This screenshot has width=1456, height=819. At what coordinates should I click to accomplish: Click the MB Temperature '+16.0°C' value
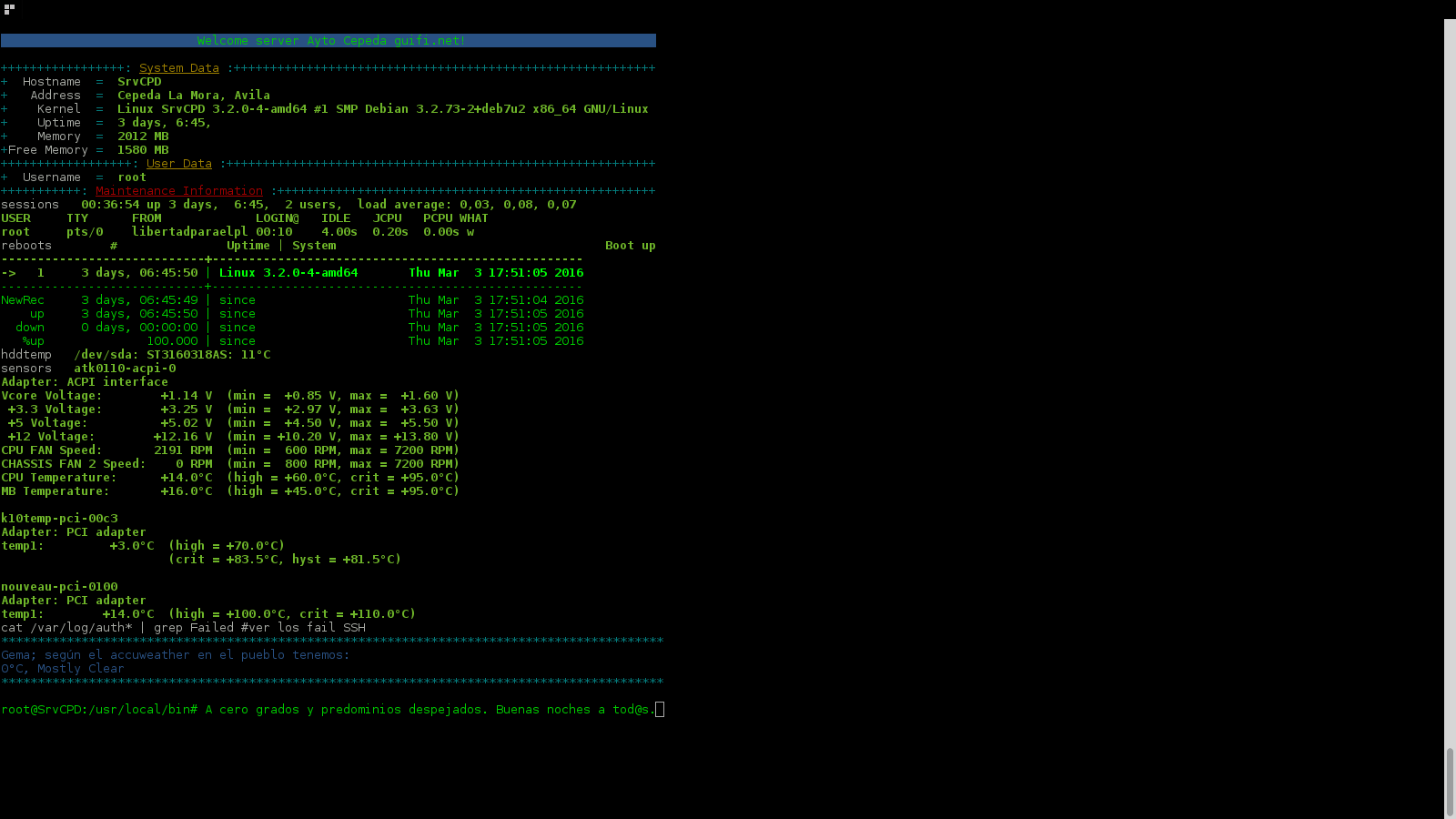[187, 491]
